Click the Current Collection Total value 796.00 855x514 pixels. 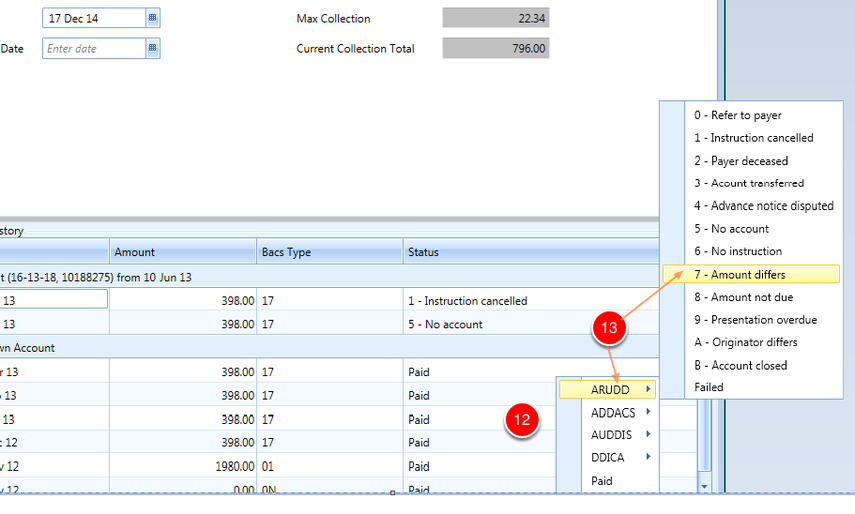[x=496, y=48]
